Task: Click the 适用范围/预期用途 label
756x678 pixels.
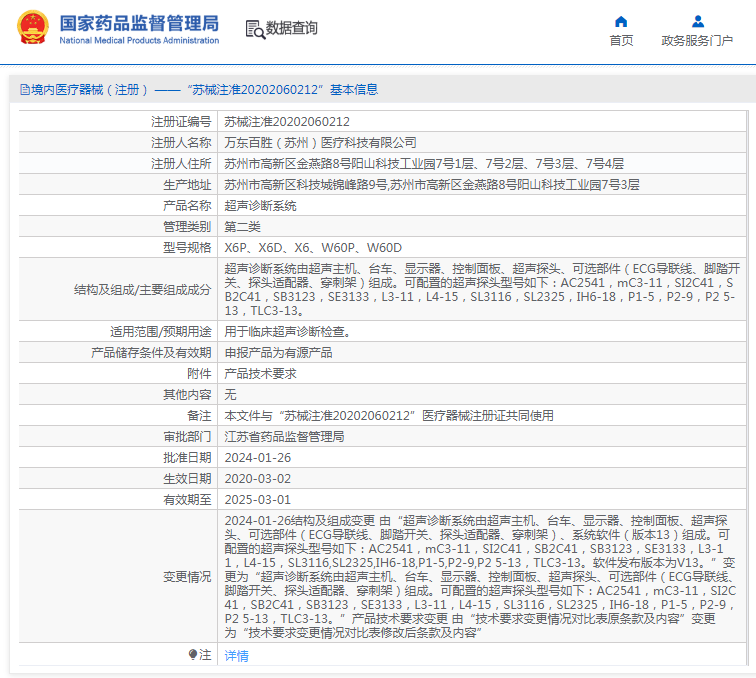Action: [161, 332]
